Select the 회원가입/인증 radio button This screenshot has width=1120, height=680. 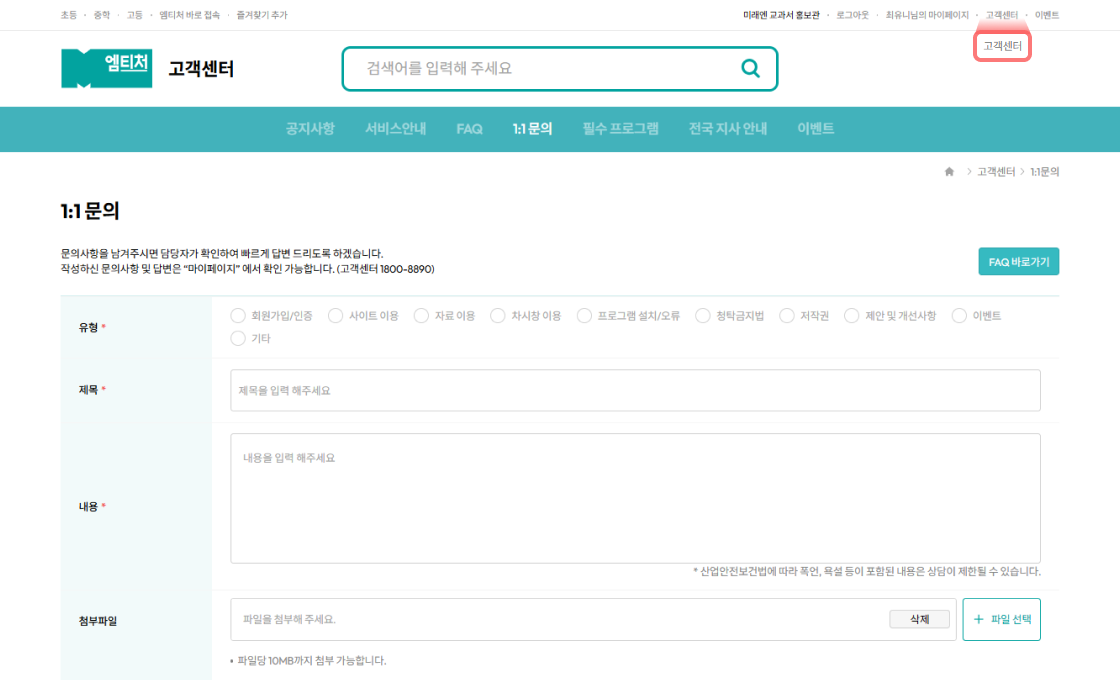(x=238, y=316)
